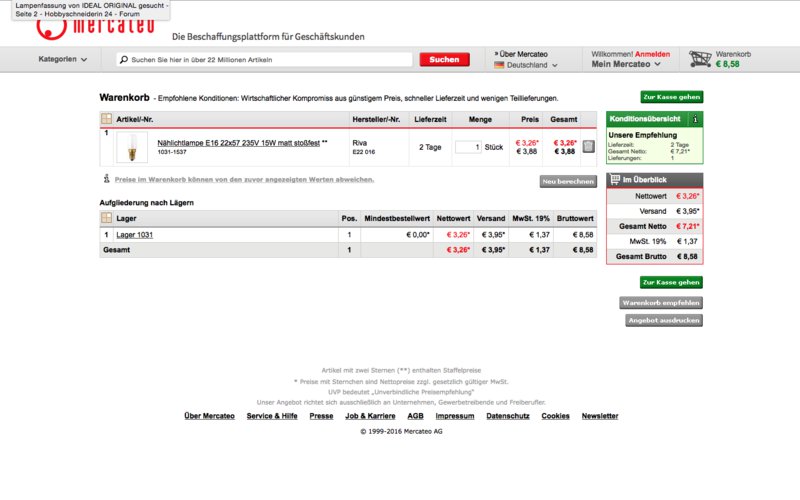Click the magnifier icon in the search field
The height and width of the screenshot is (500, 800).
[x=123, y=60]
